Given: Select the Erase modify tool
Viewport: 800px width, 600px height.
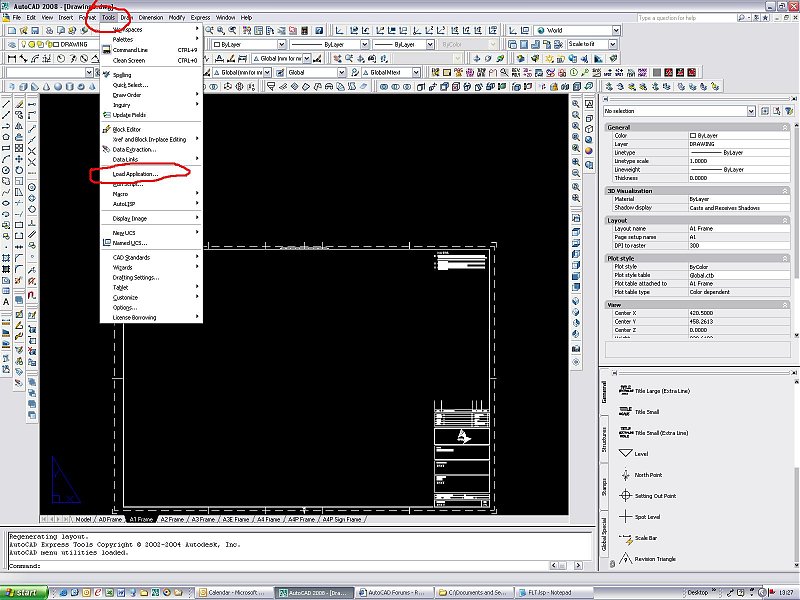Looking at the screenshot, I should click(19, 104).
